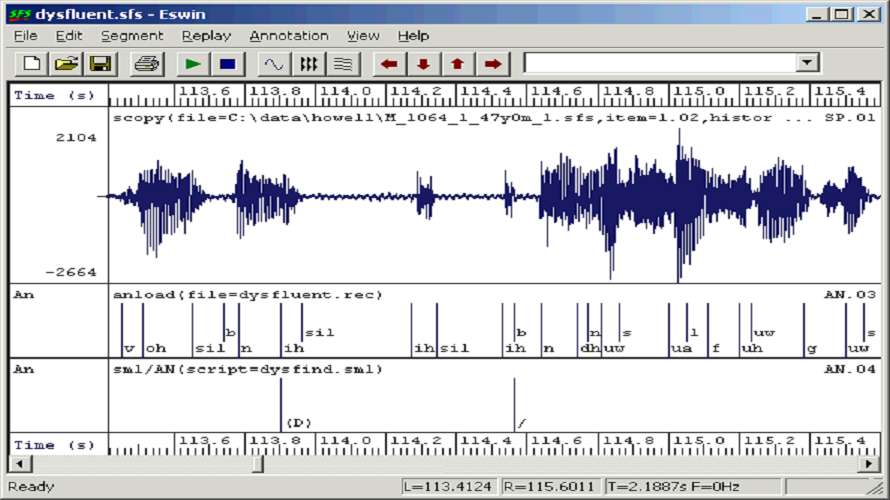The width and height of the screenshot is (890, 500).
Task: Open a file with the folder icon
Action: (x=66, y=64)
